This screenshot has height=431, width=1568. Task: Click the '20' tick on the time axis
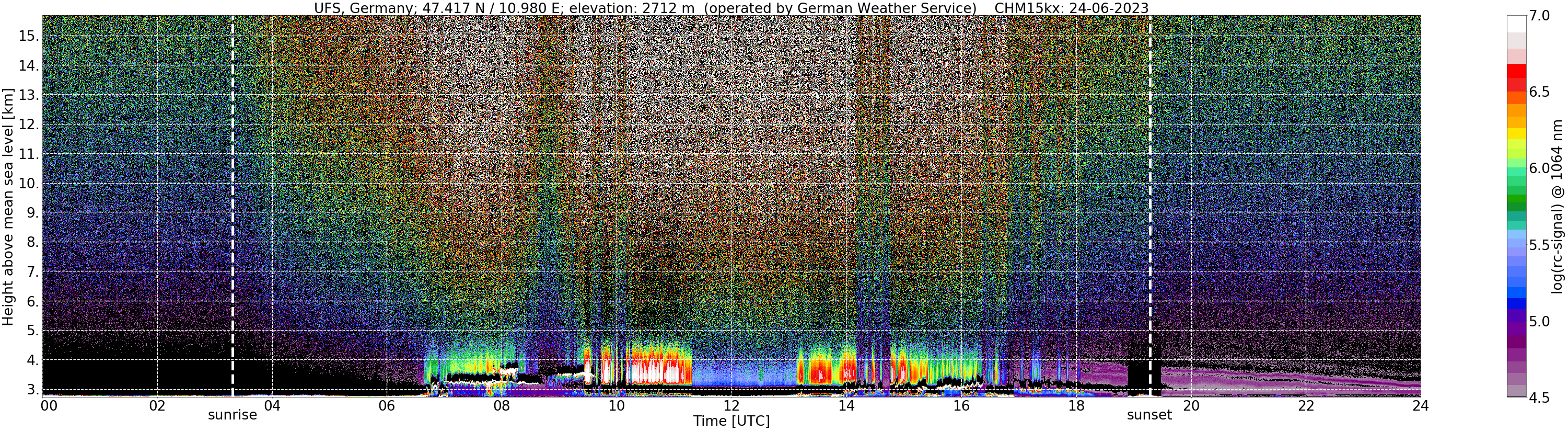(x=1191, y=405)
